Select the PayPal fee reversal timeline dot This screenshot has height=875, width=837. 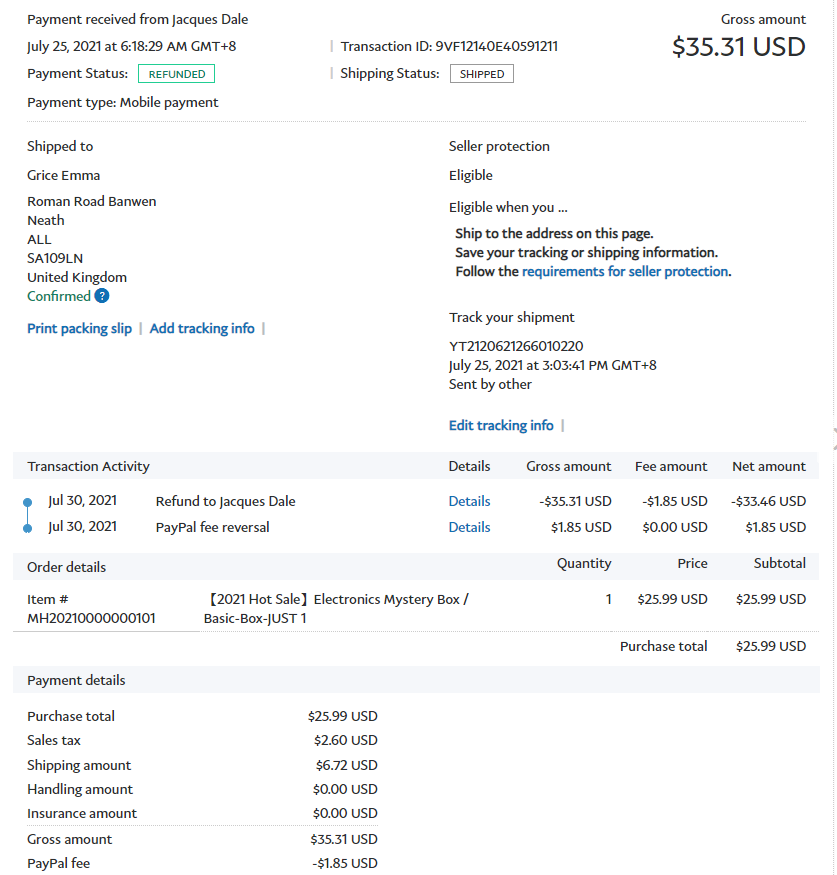27,528
